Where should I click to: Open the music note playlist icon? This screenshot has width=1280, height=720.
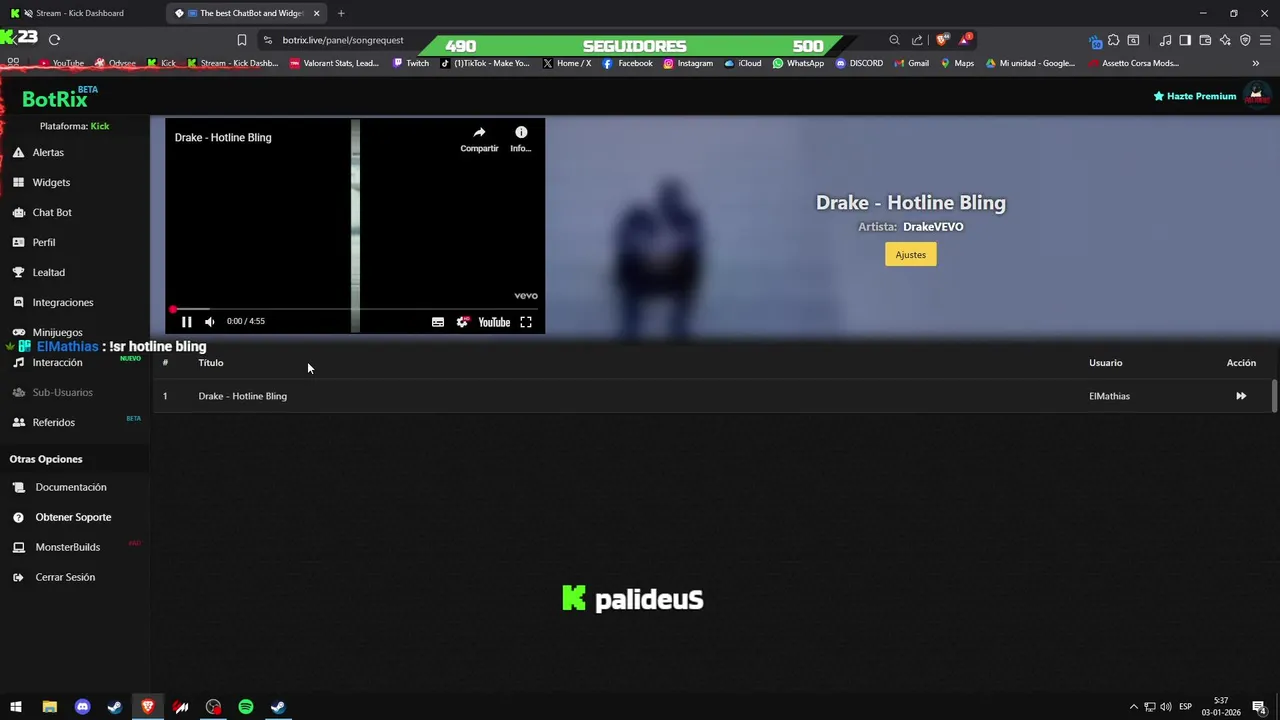(x=1165, y=40)
